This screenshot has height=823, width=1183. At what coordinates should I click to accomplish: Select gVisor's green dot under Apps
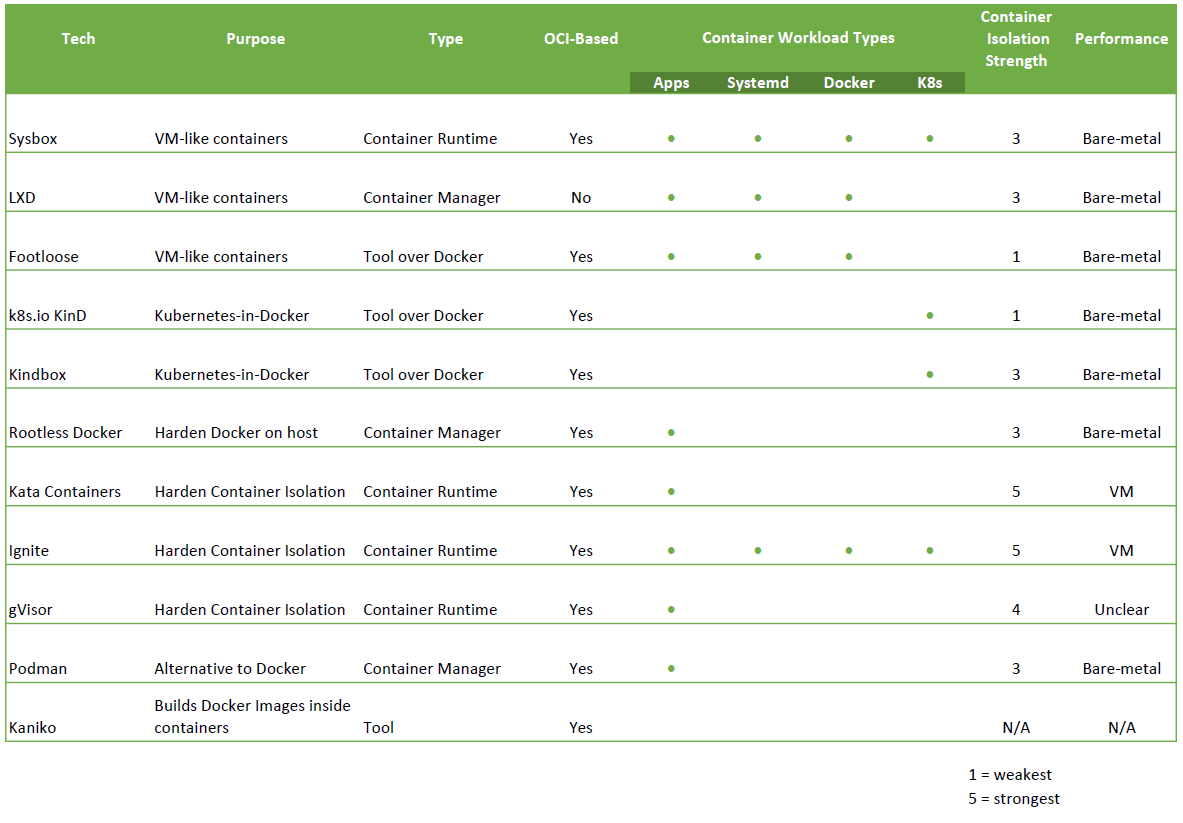click(671, 609)
